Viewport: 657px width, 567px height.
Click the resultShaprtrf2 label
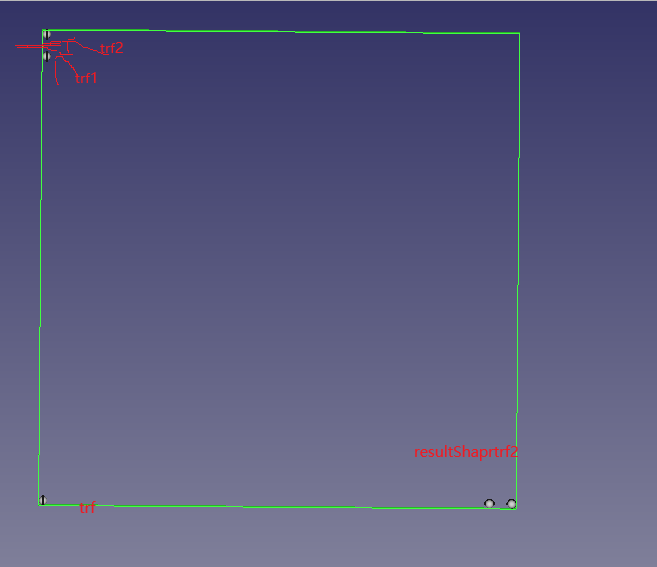[466, 452]
